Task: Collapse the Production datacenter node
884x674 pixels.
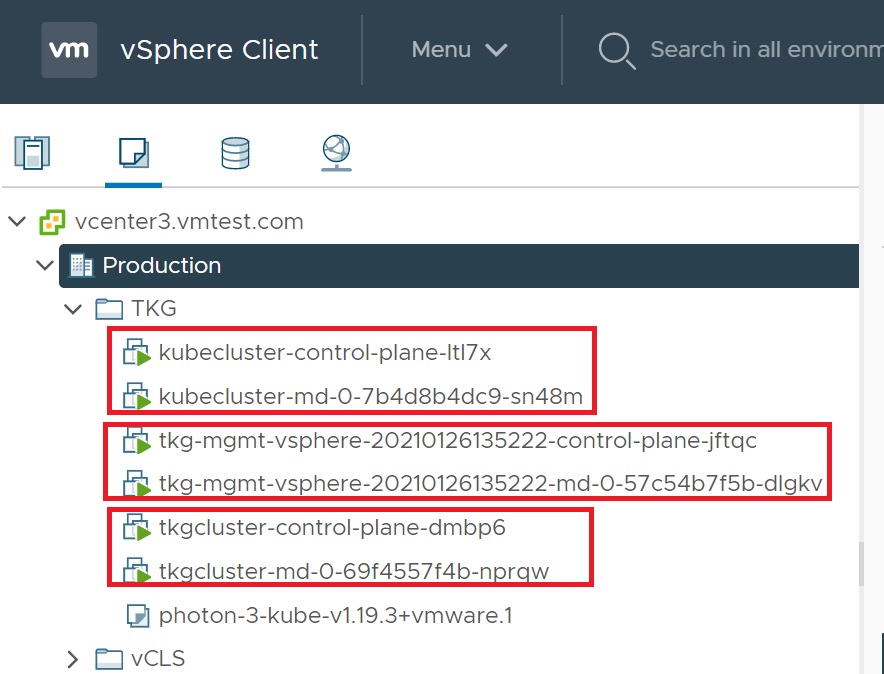Action: pyautogui.click(x=45, y=265)
